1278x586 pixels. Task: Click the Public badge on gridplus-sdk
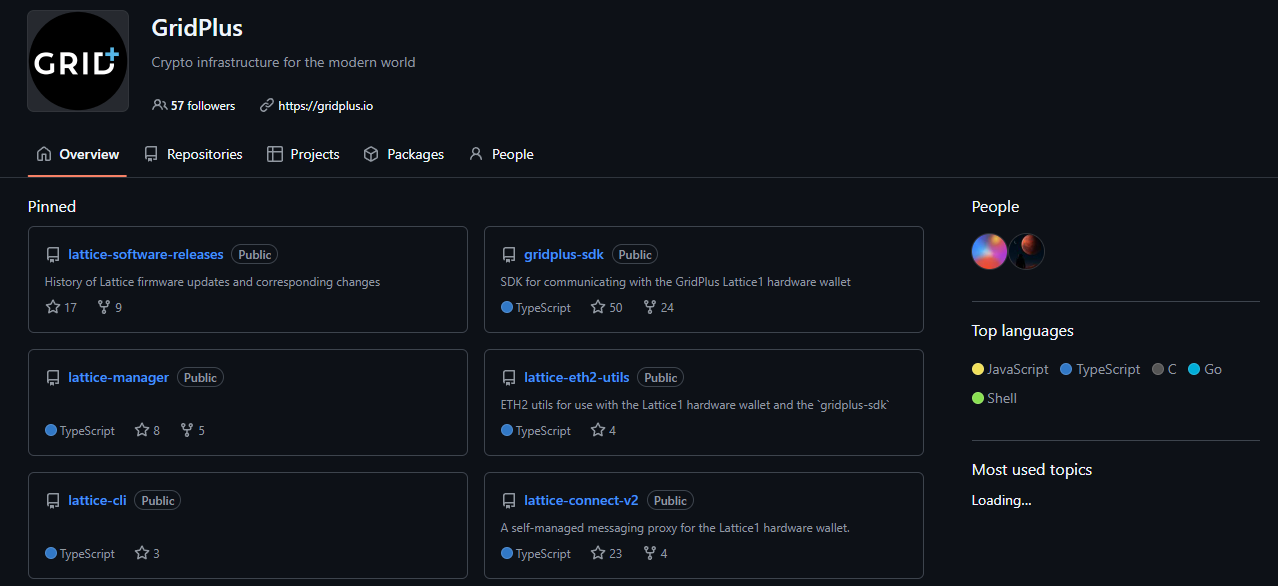635,254
